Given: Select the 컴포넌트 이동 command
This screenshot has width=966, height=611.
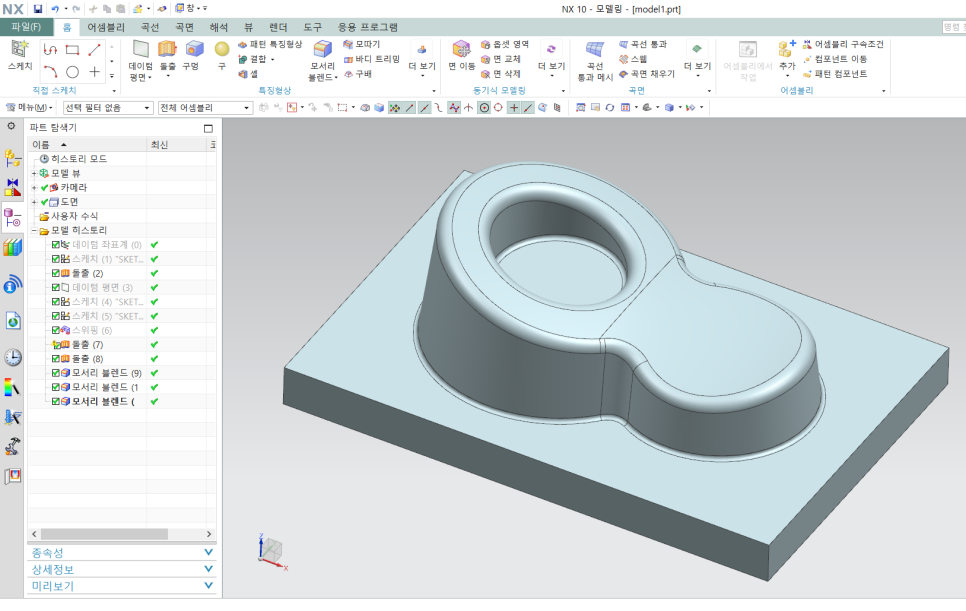Looking at the screenshot, I should click(x=835, y=59).
